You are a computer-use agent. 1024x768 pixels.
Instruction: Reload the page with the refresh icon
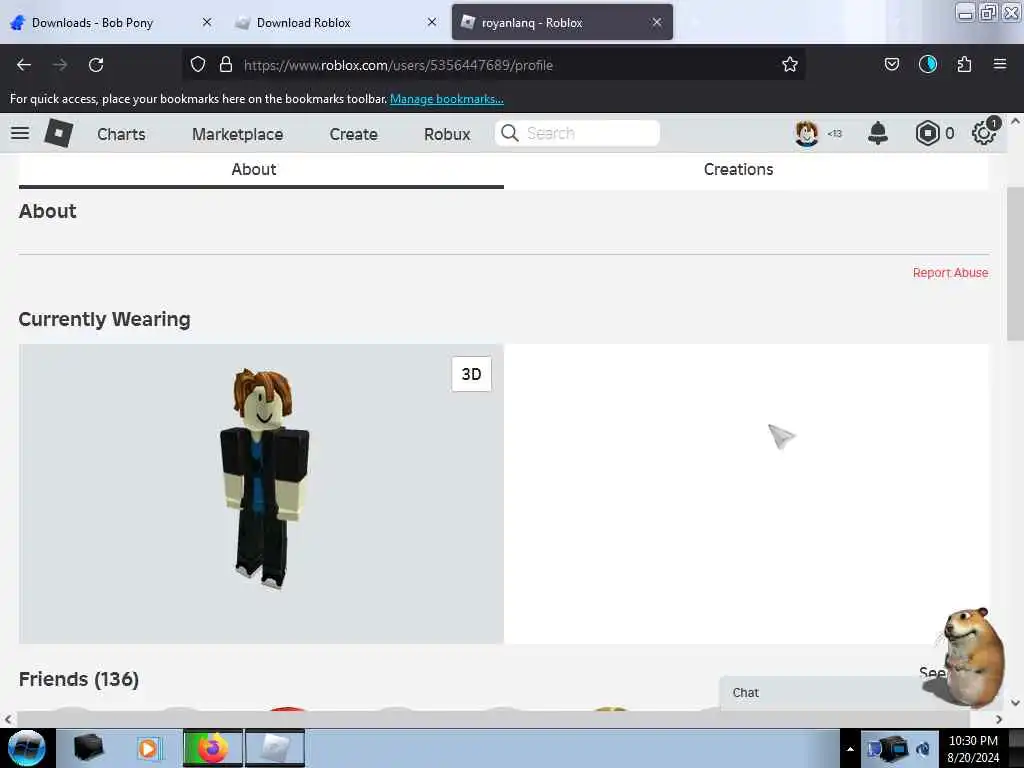coord(96,65)
